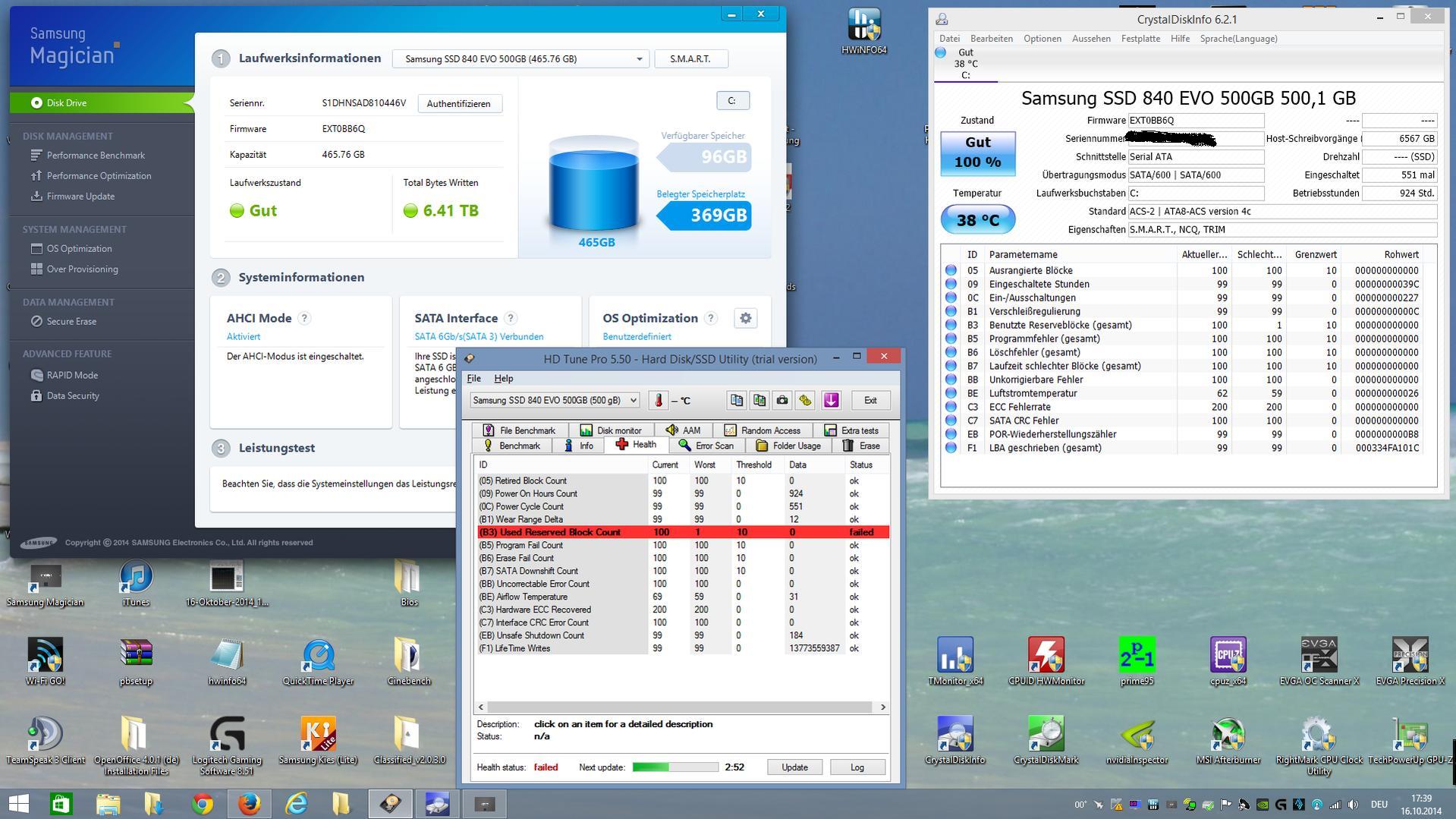Open the Windows Start button
This screenshot has height=819, width=1456.
point(18,804)
